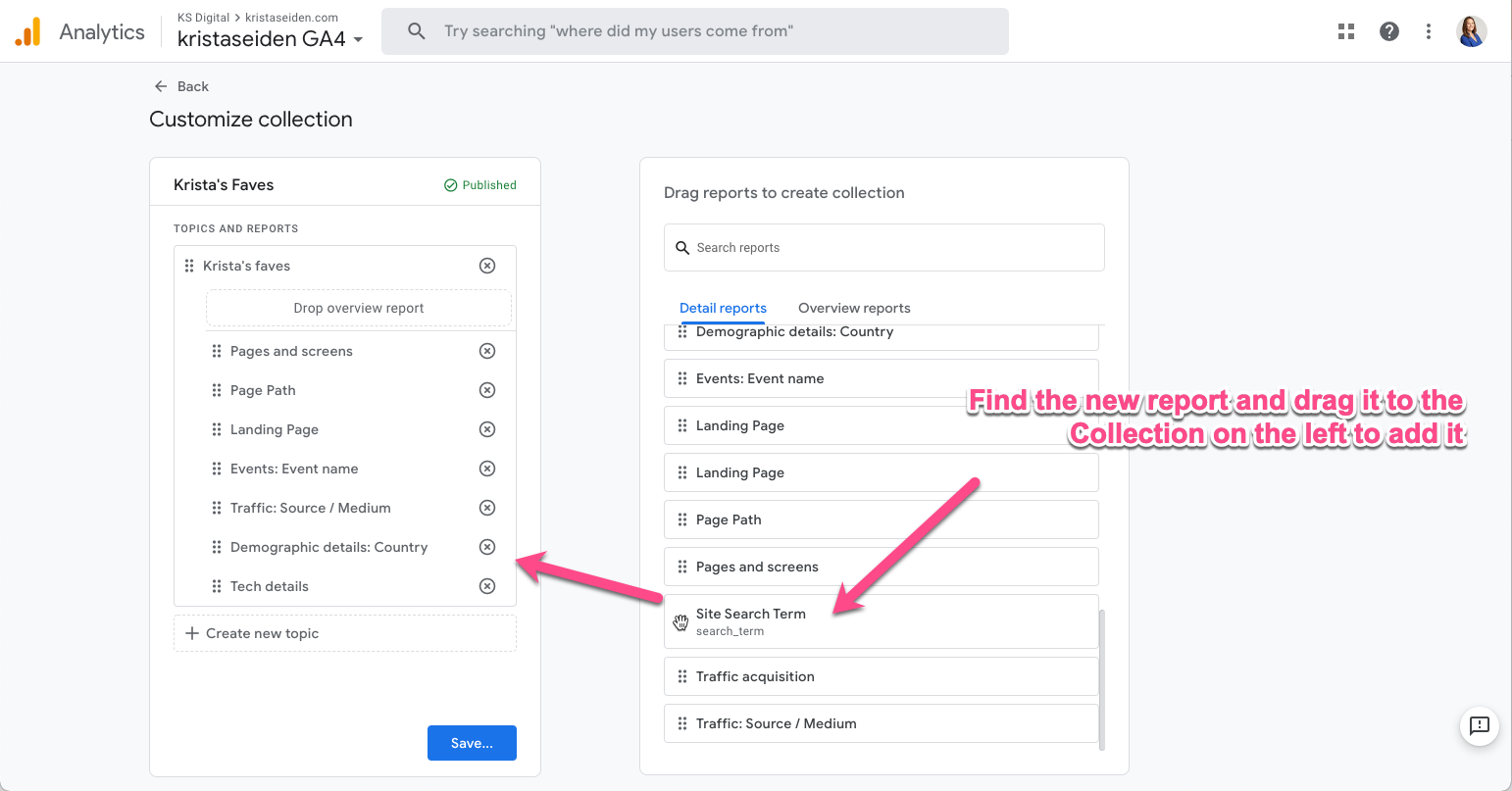Screen dimensions: 1512x791
Task: Select right-panel Traffic: Source / Medium report
Action: point(882,723)
